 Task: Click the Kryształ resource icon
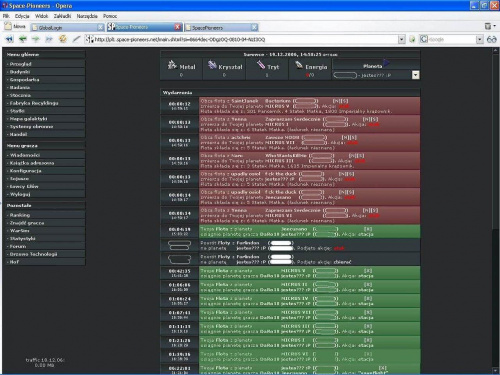(x=212, y=65)
